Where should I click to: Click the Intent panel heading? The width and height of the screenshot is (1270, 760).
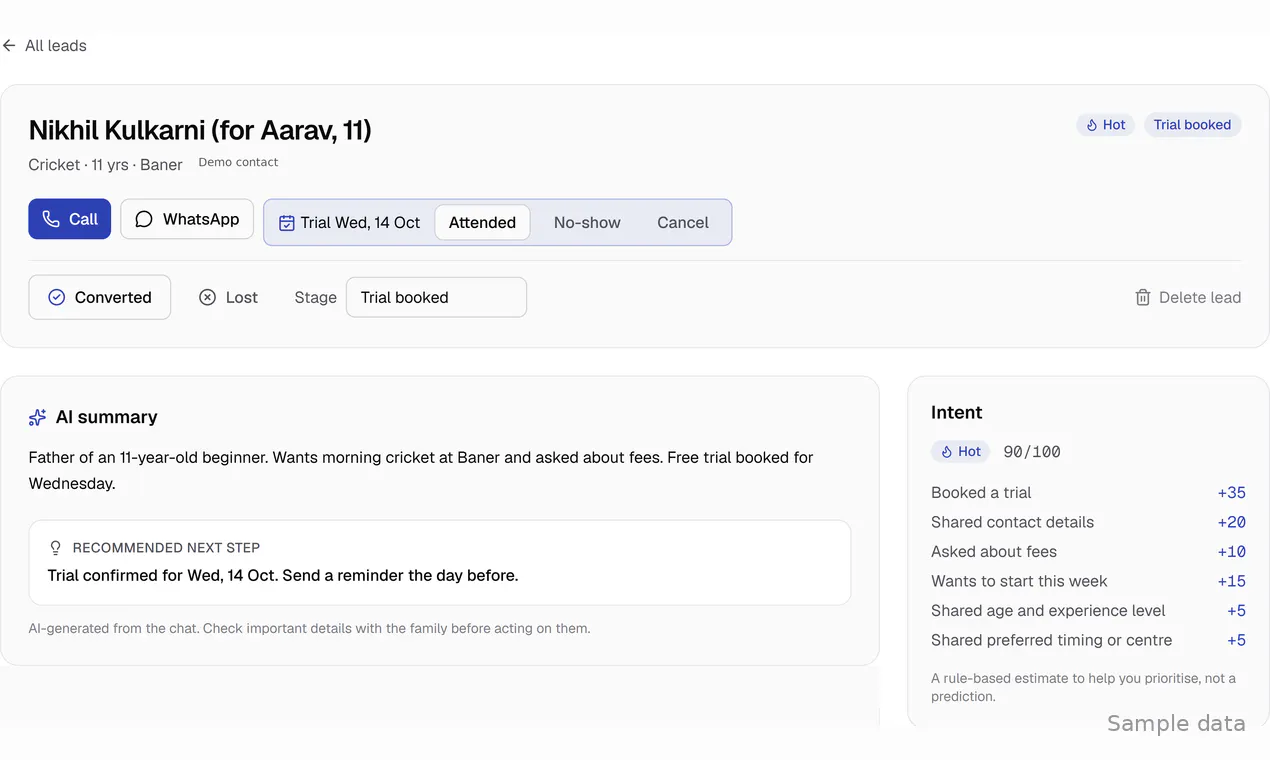[957, 412]
